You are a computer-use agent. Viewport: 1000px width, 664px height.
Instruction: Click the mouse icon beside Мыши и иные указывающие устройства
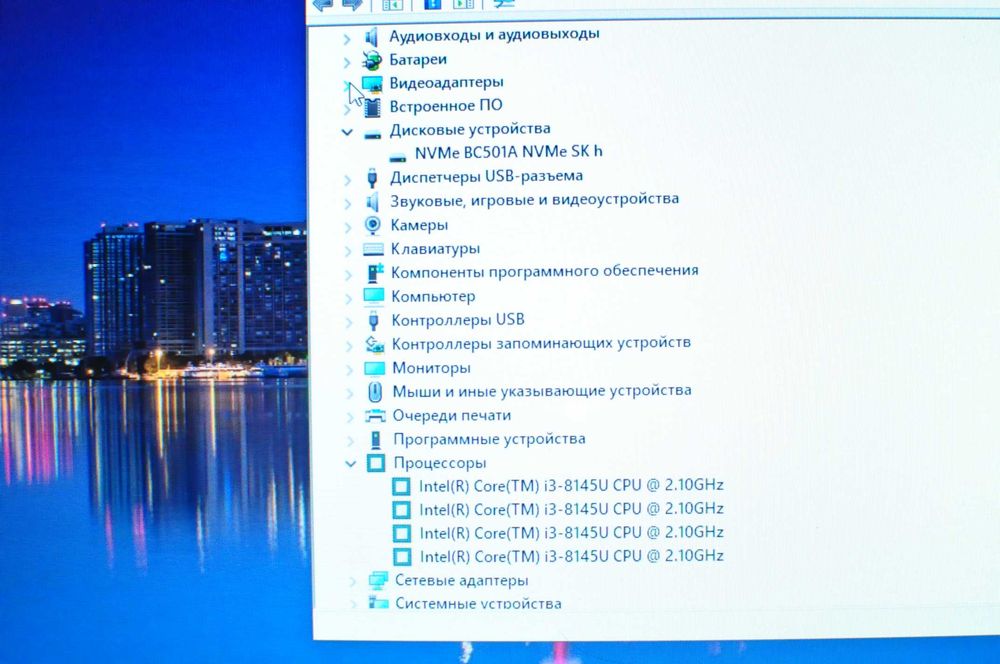click(x=375, y=392)
